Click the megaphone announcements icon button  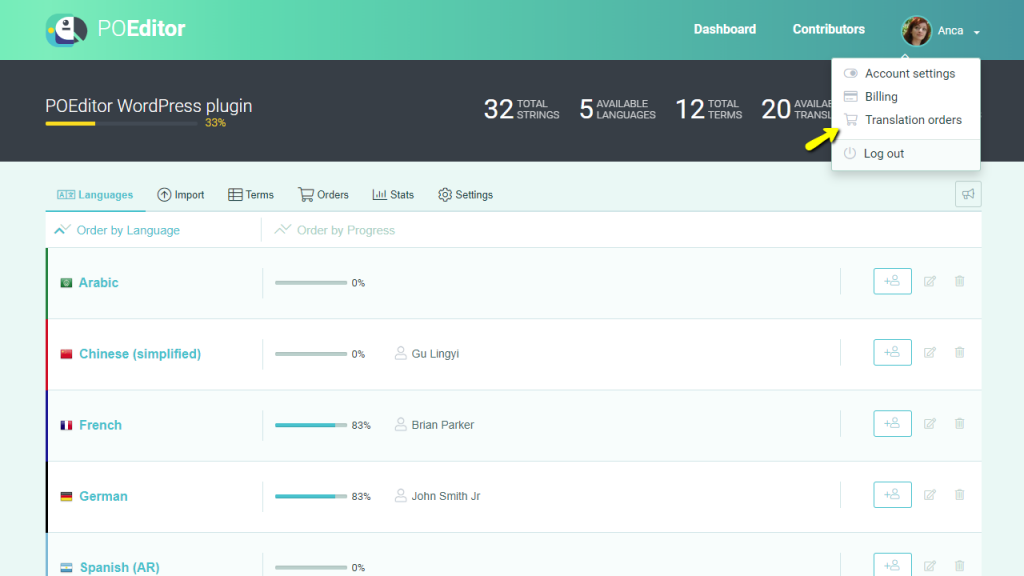click(968, 194)
